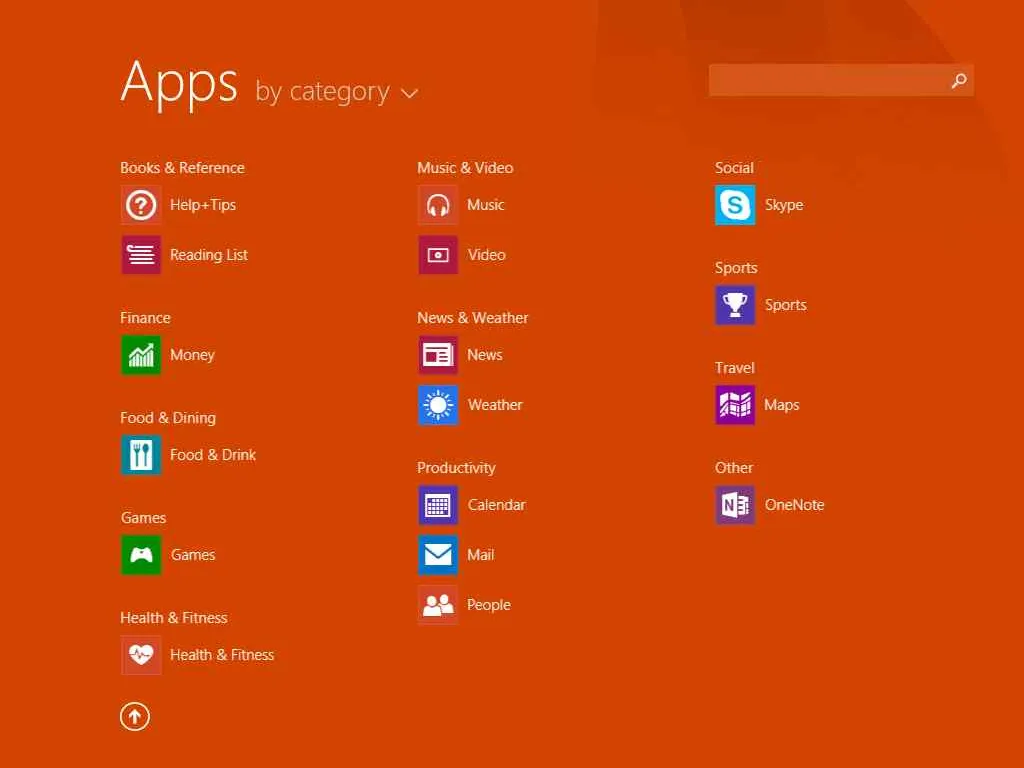This screenshot has width=1024, height=768.
Task: Click the 'Weather' app label
Action: pyautogui.click(x=495, y=405)
